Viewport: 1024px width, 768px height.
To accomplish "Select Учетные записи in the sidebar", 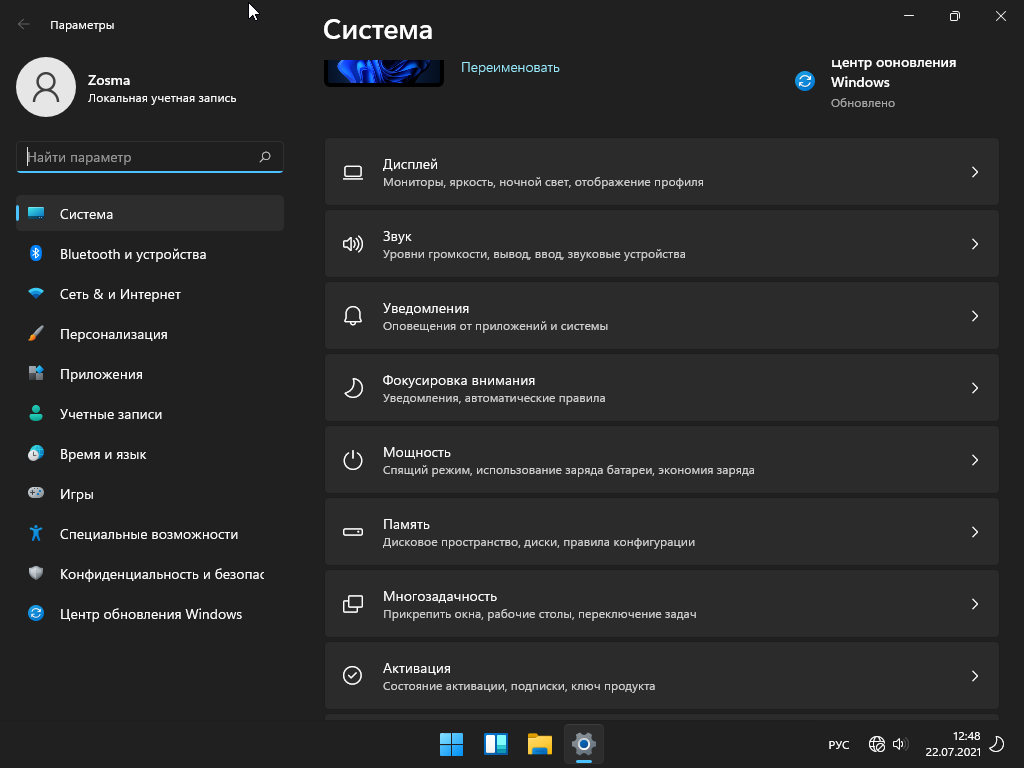I will tap(110, 414).
